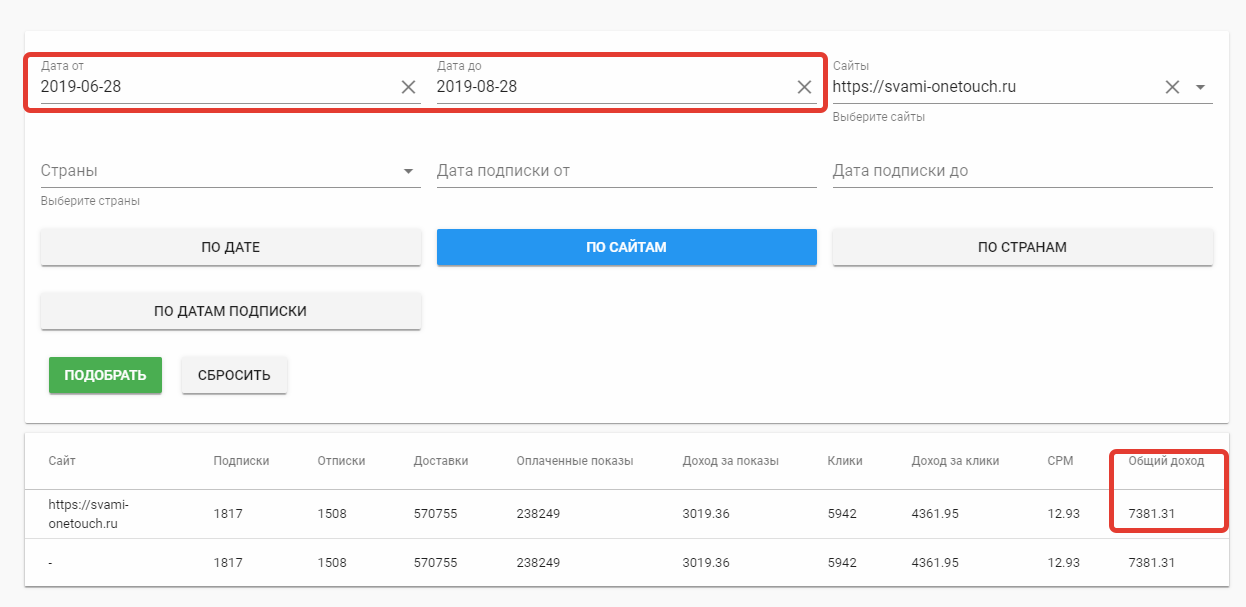Switch to 'ПО ДАТЕ' grouping
The height and width of the screenshot is (607, 1246).
click(x=230, y=247)
